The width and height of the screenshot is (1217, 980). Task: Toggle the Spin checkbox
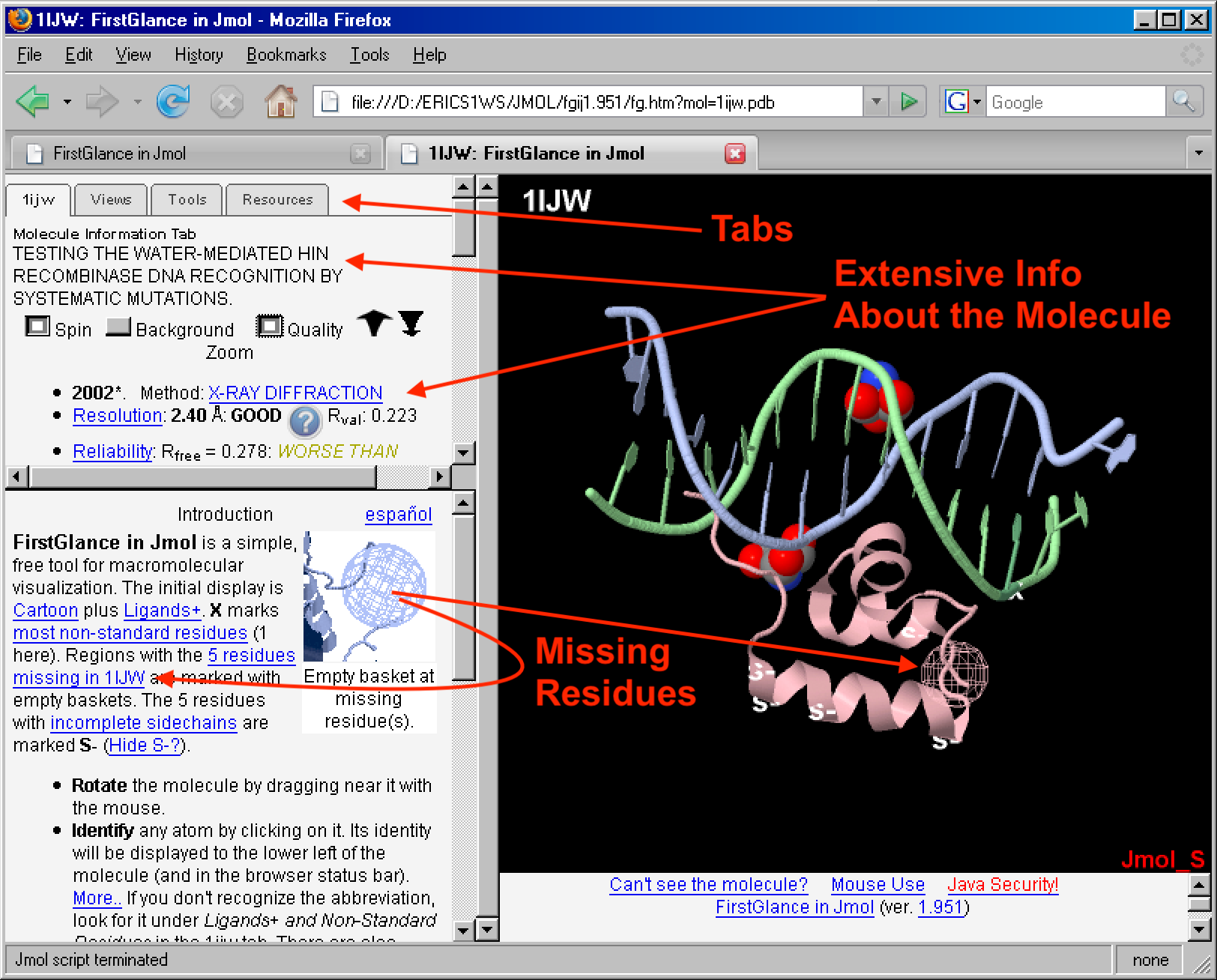click(x=37, y=327)
